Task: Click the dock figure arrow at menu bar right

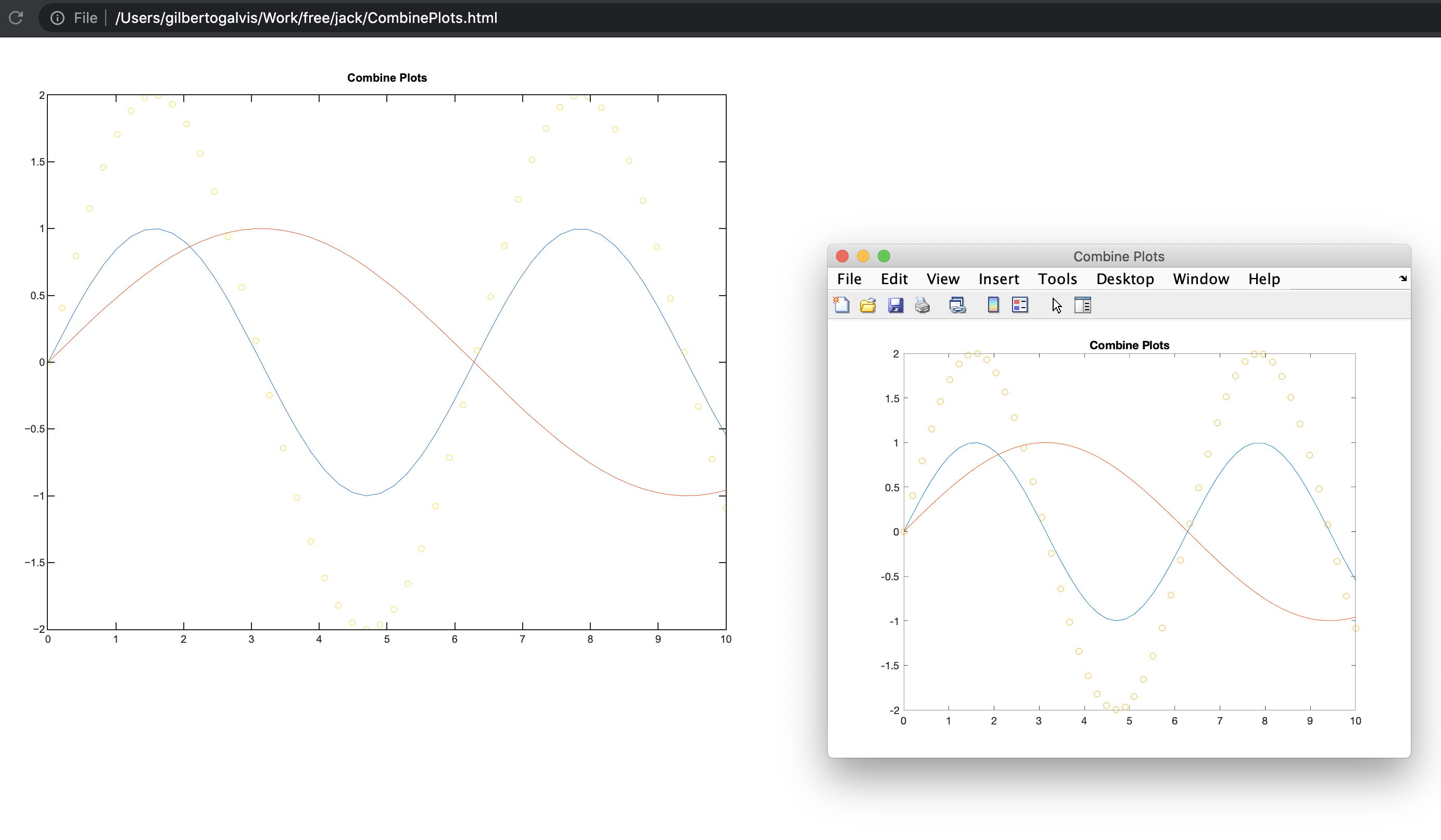Action: coord(1402,278)
